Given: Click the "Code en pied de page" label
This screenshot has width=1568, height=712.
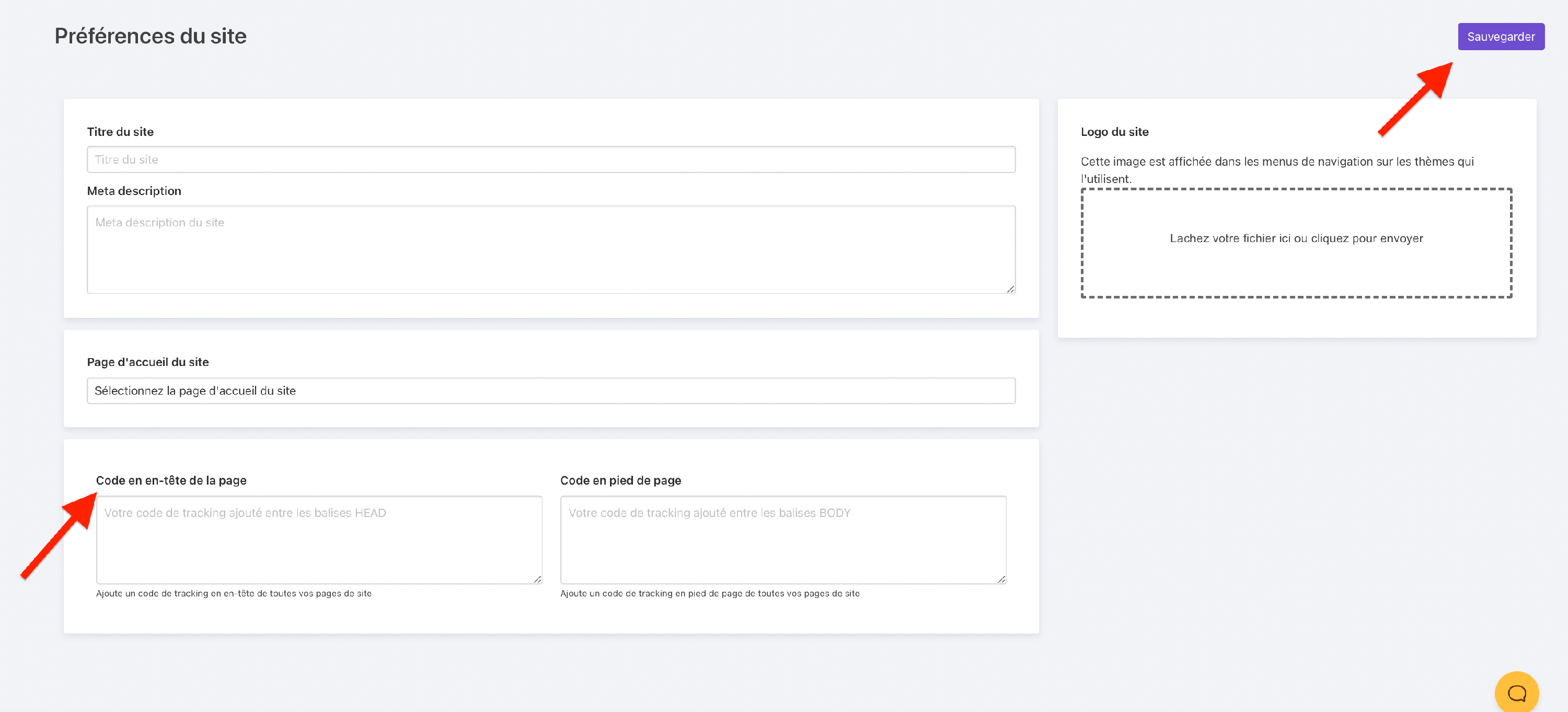Looking at the screenshot, I should click(x=620, y=480).
